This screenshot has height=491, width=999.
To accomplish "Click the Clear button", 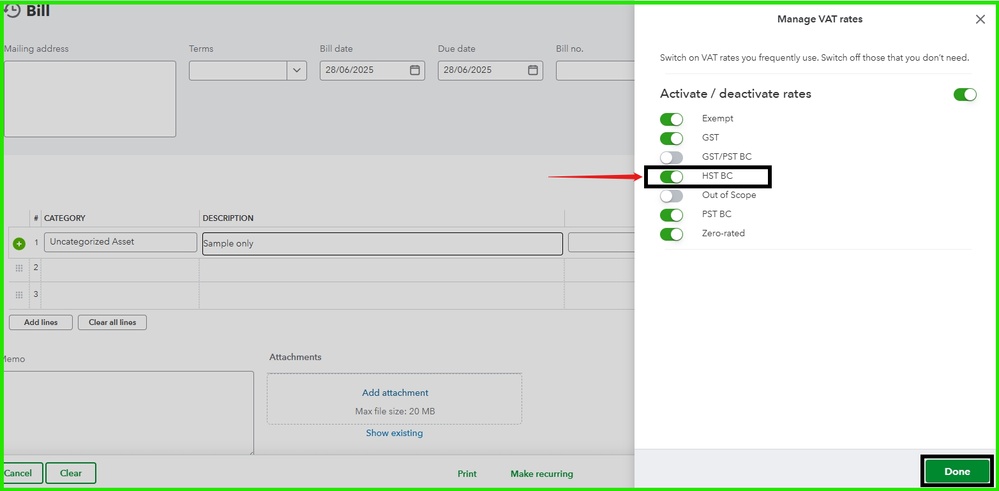I will [x=71, y=473].
